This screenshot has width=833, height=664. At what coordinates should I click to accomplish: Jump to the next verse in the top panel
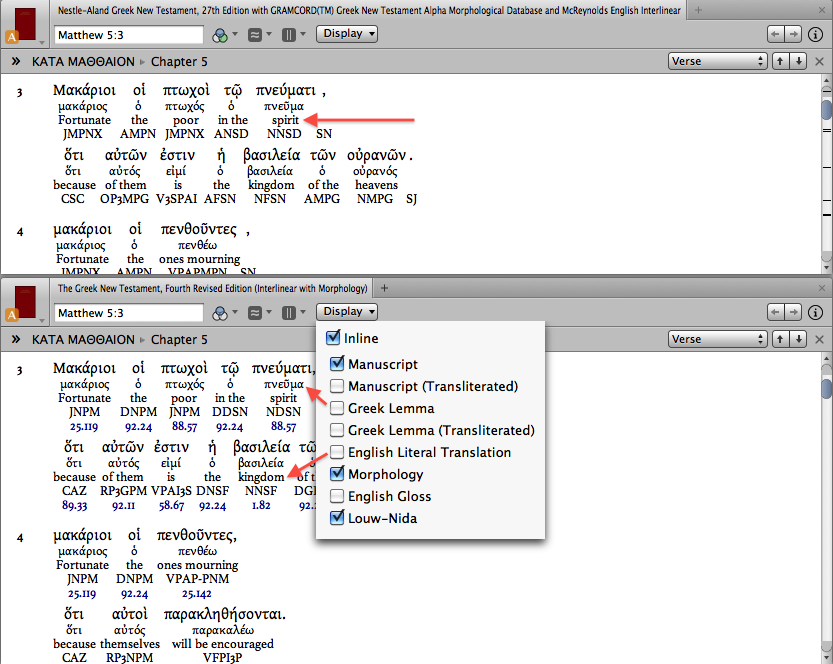click(798, 61)
